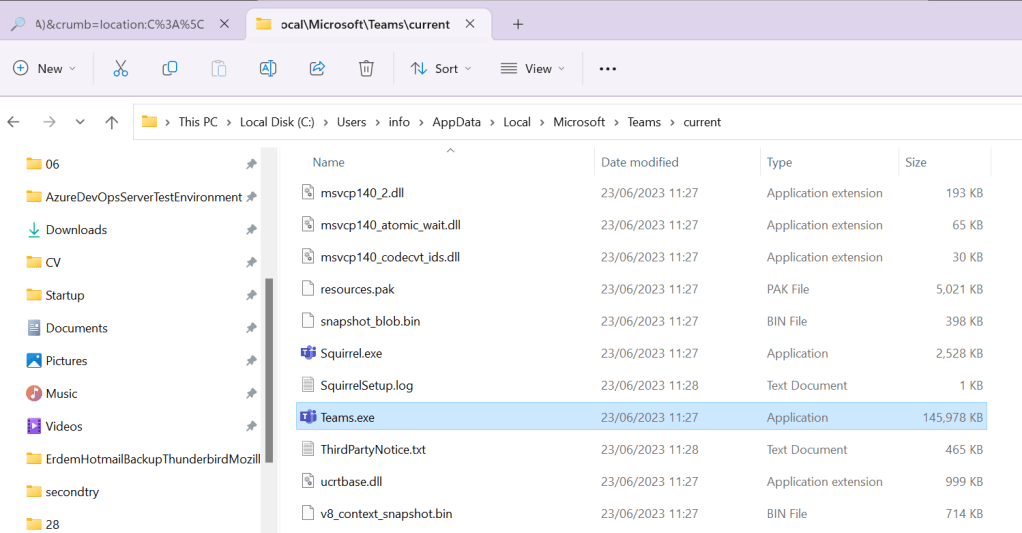1022x533 pixels.
Task: Select ThirdPartyNotice.txt file
Action: pos(641,450)
